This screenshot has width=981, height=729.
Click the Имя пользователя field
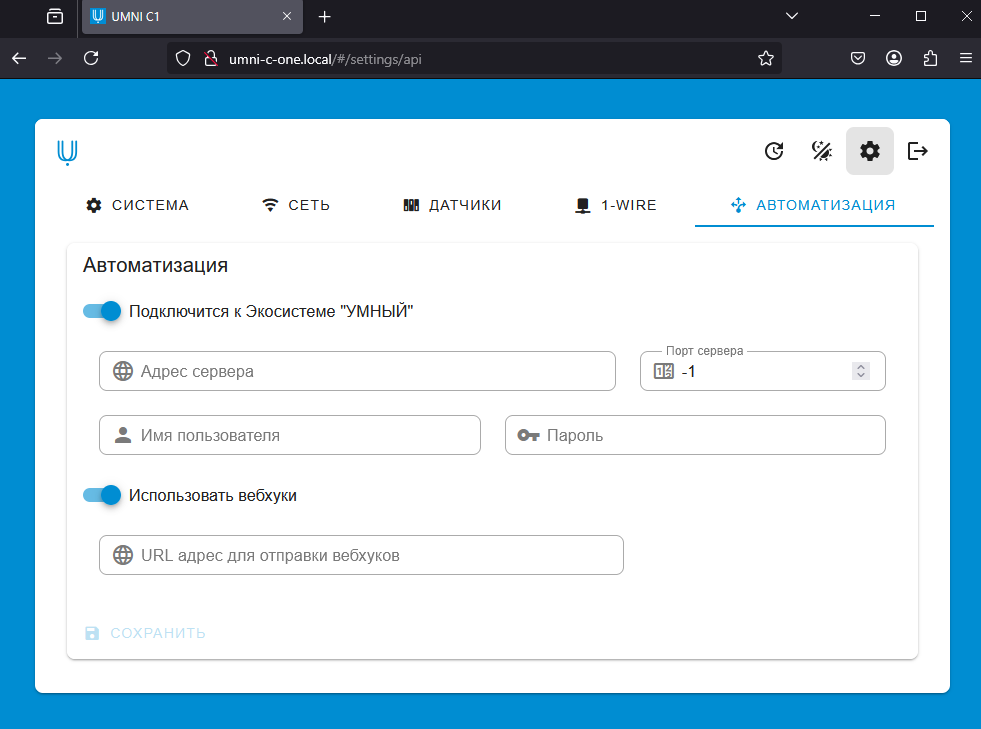[x=290, y=435]
